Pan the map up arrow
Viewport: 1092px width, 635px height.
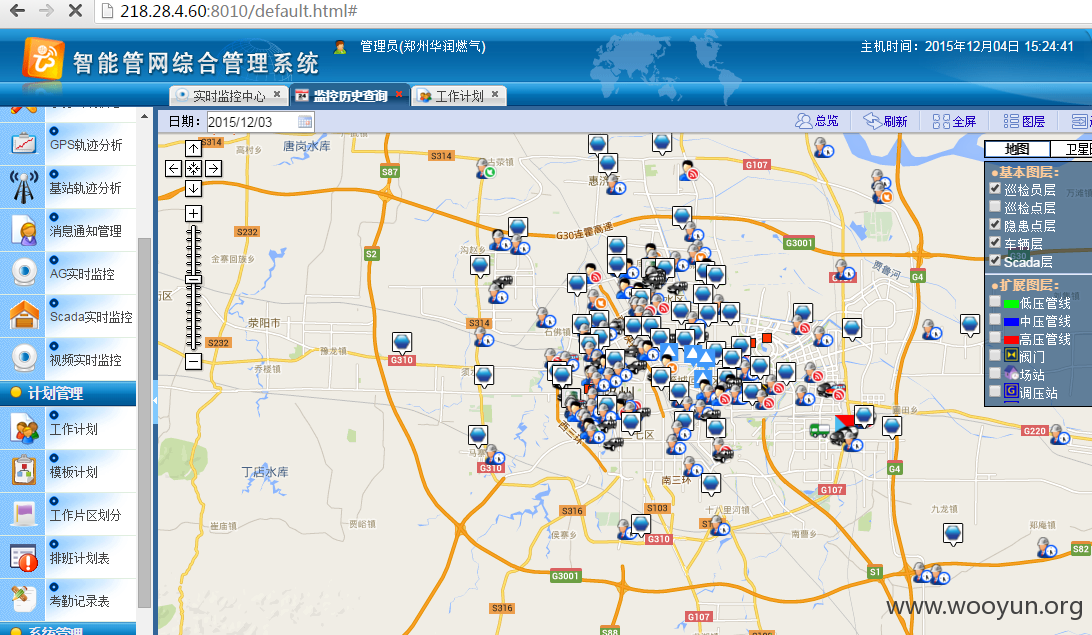pos(194,148)
